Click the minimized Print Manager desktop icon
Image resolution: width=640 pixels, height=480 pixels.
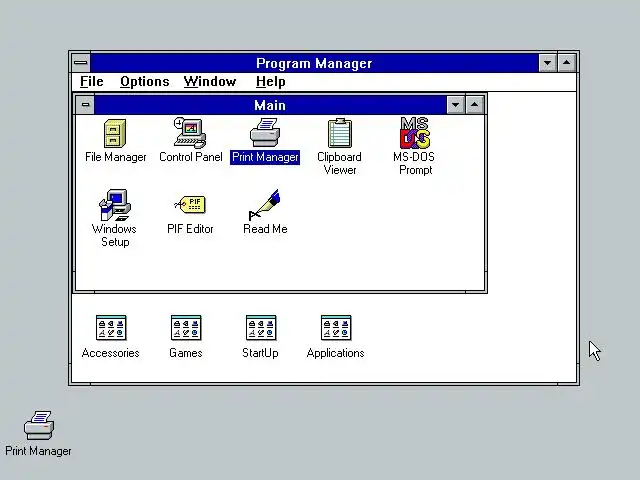[x=39, y=425]
